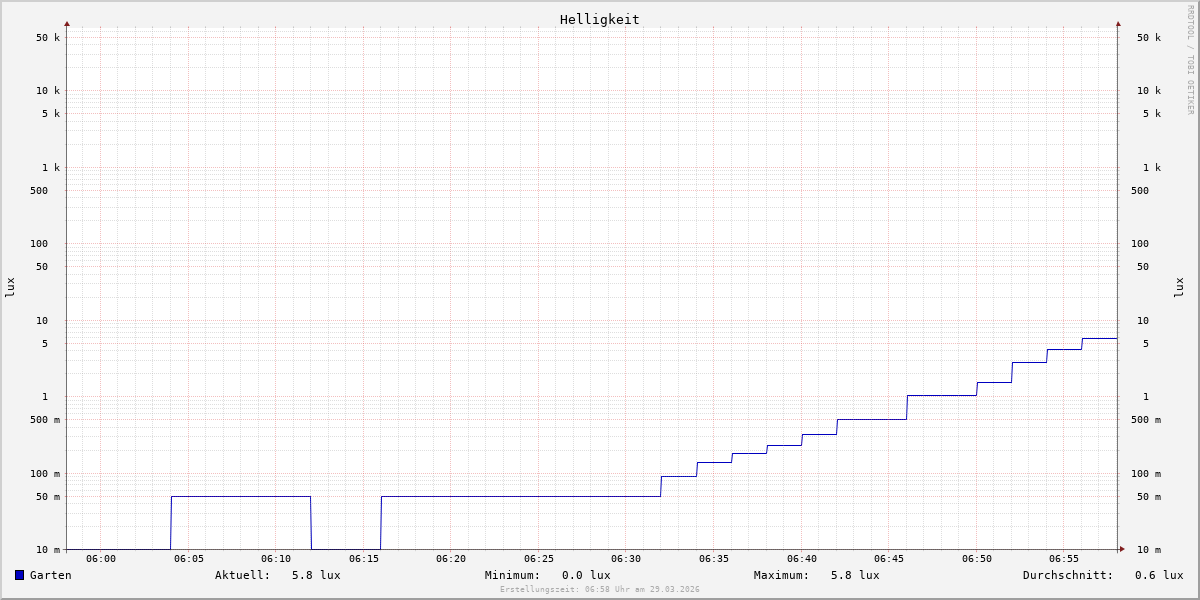The image size is (1200, 600).
Task: Select the Aktuell 5.8 lux value
Action: pyautogui.click(x=316, y=575)
